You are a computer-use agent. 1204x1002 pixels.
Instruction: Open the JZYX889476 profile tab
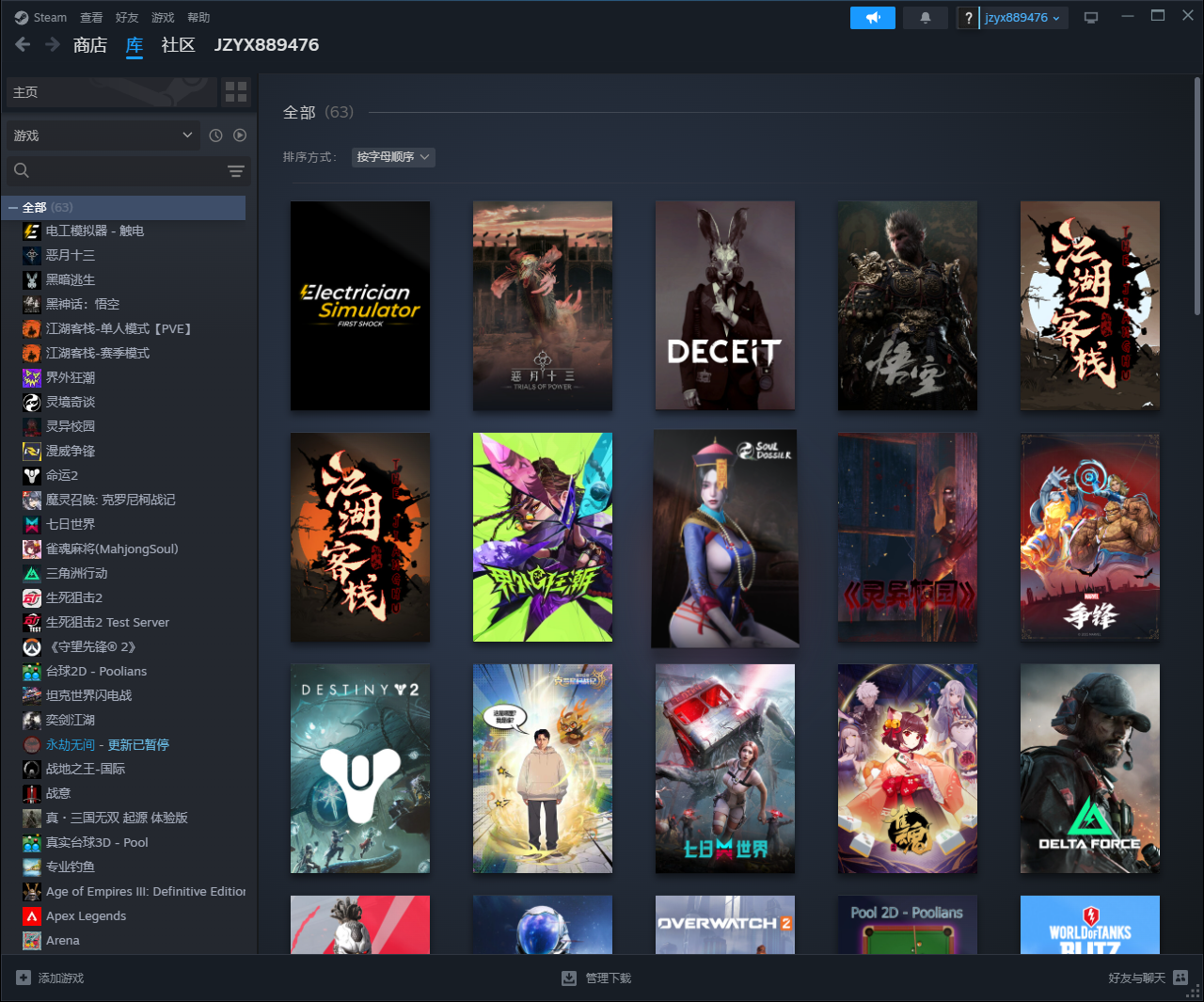click(x=266, y=44)
